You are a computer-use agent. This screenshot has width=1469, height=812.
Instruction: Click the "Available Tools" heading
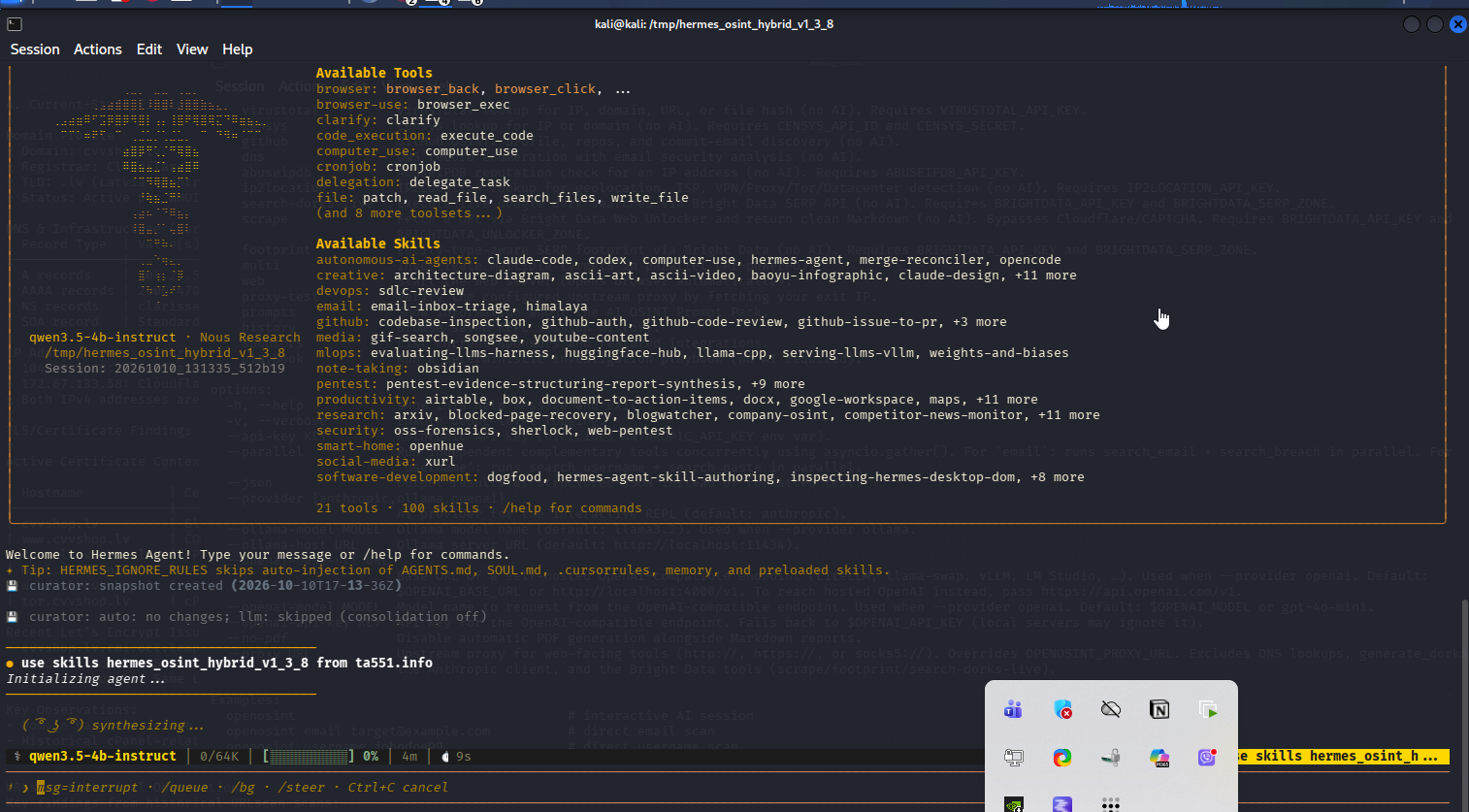point(375,73)
